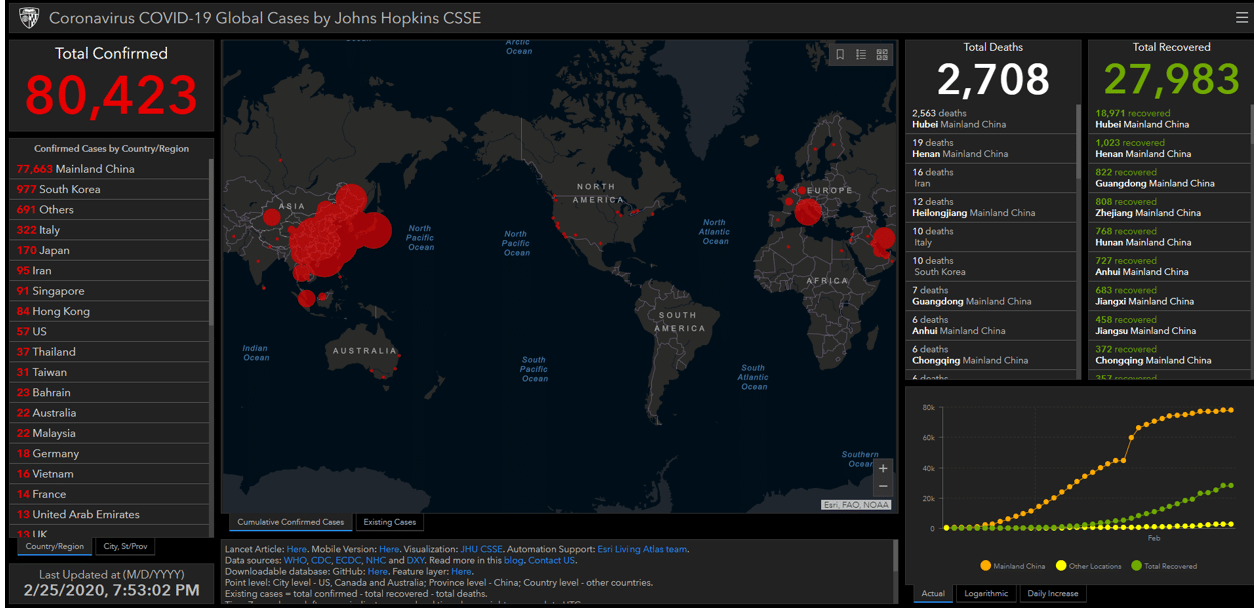The height and width of the screenshot is (608, 1260).
Task: Select the France row with 14 cases
Action: pyautogui.click(x=110, y=494)
